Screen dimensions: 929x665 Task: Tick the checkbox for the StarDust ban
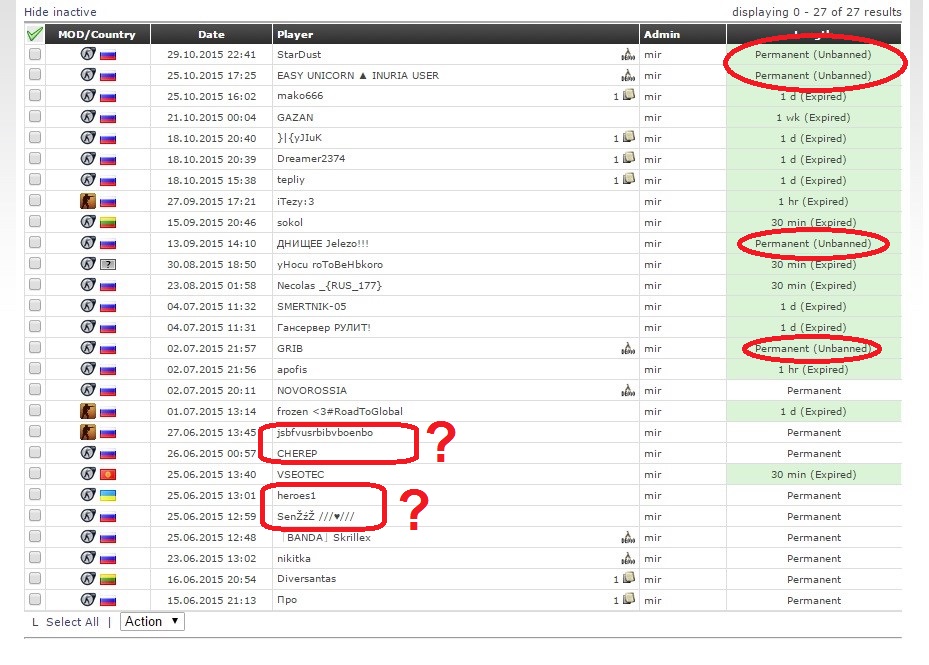point(35,55)
